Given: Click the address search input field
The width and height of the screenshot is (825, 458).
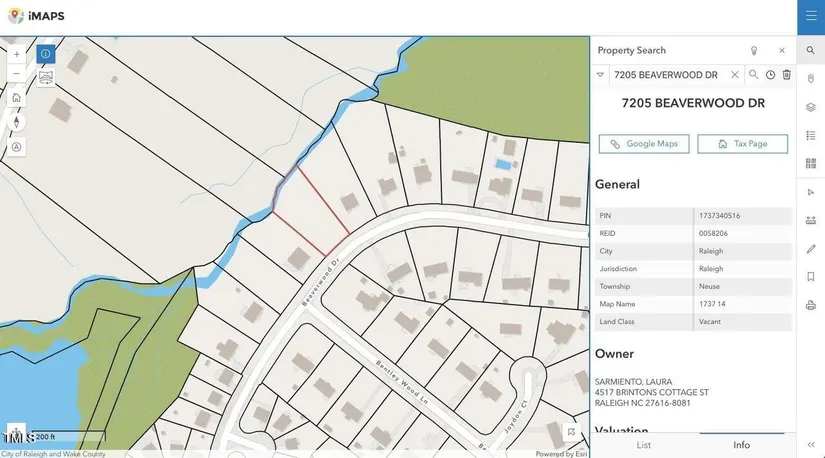Looking at the screenshot, I should click(x=666, y=75).
